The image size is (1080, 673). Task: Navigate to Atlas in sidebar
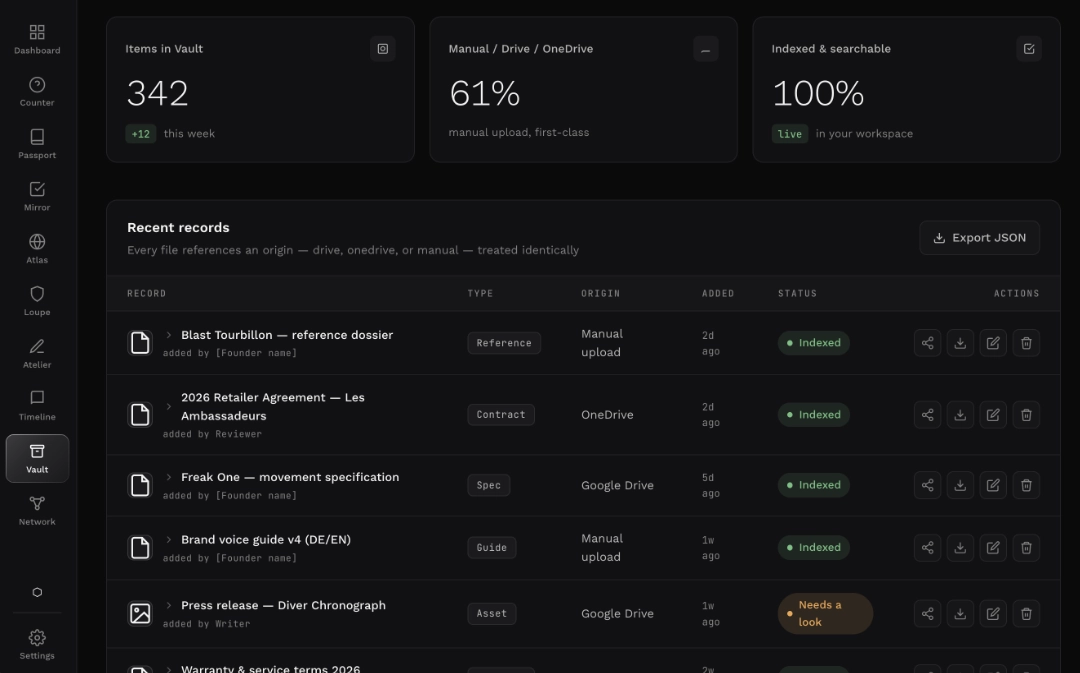37,249
